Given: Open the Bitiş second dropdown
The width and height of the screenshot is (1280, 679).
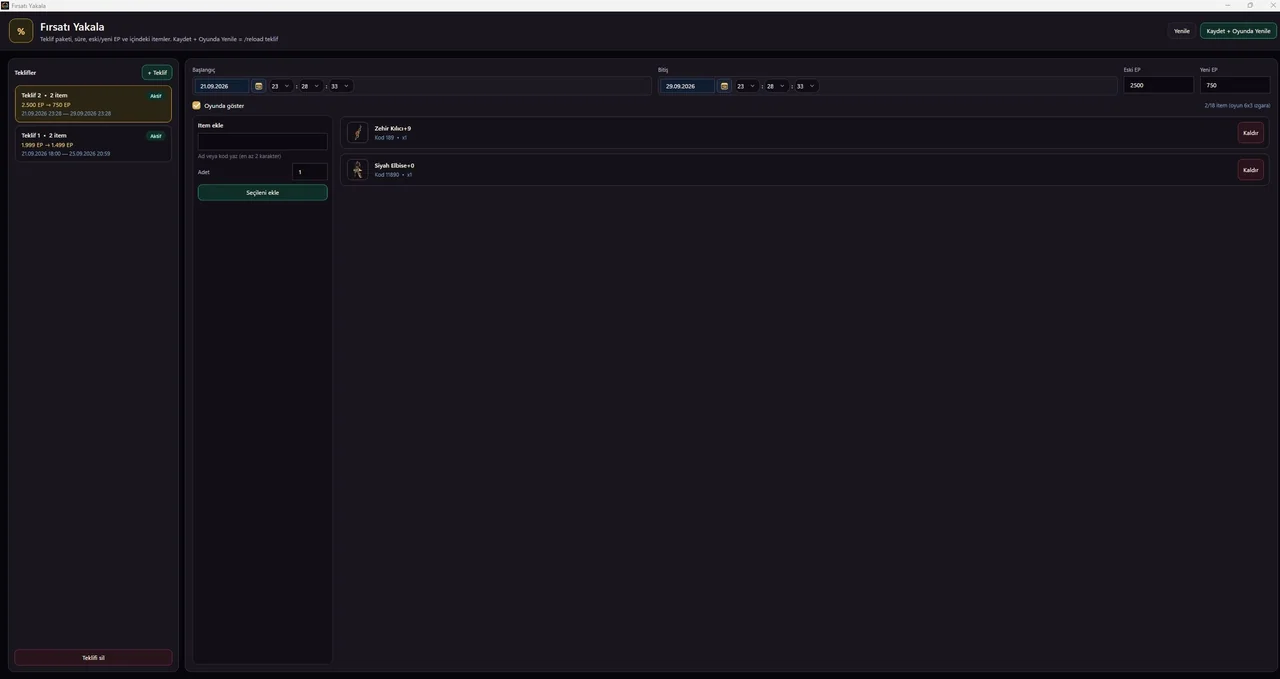Looking at the screenshot, I should coord(807,86).
